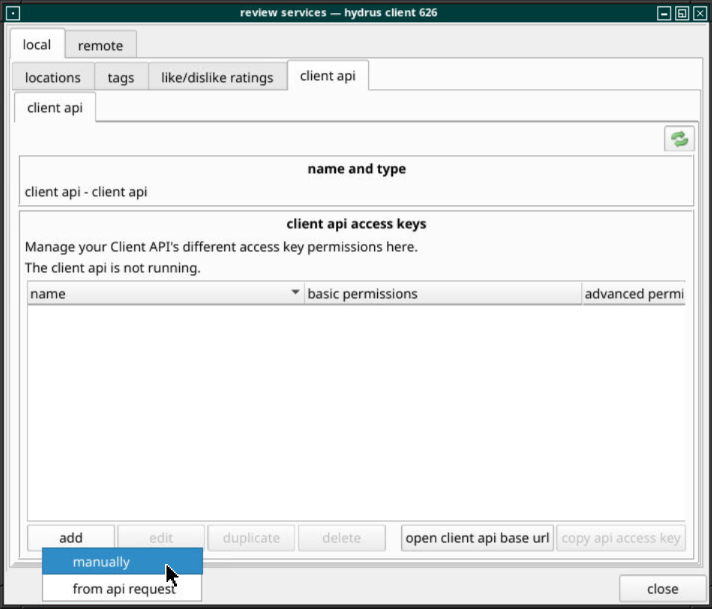This screenshot has width=712, height=609.
Task: Close window using title bar X
Action: (x=698, y=13)
